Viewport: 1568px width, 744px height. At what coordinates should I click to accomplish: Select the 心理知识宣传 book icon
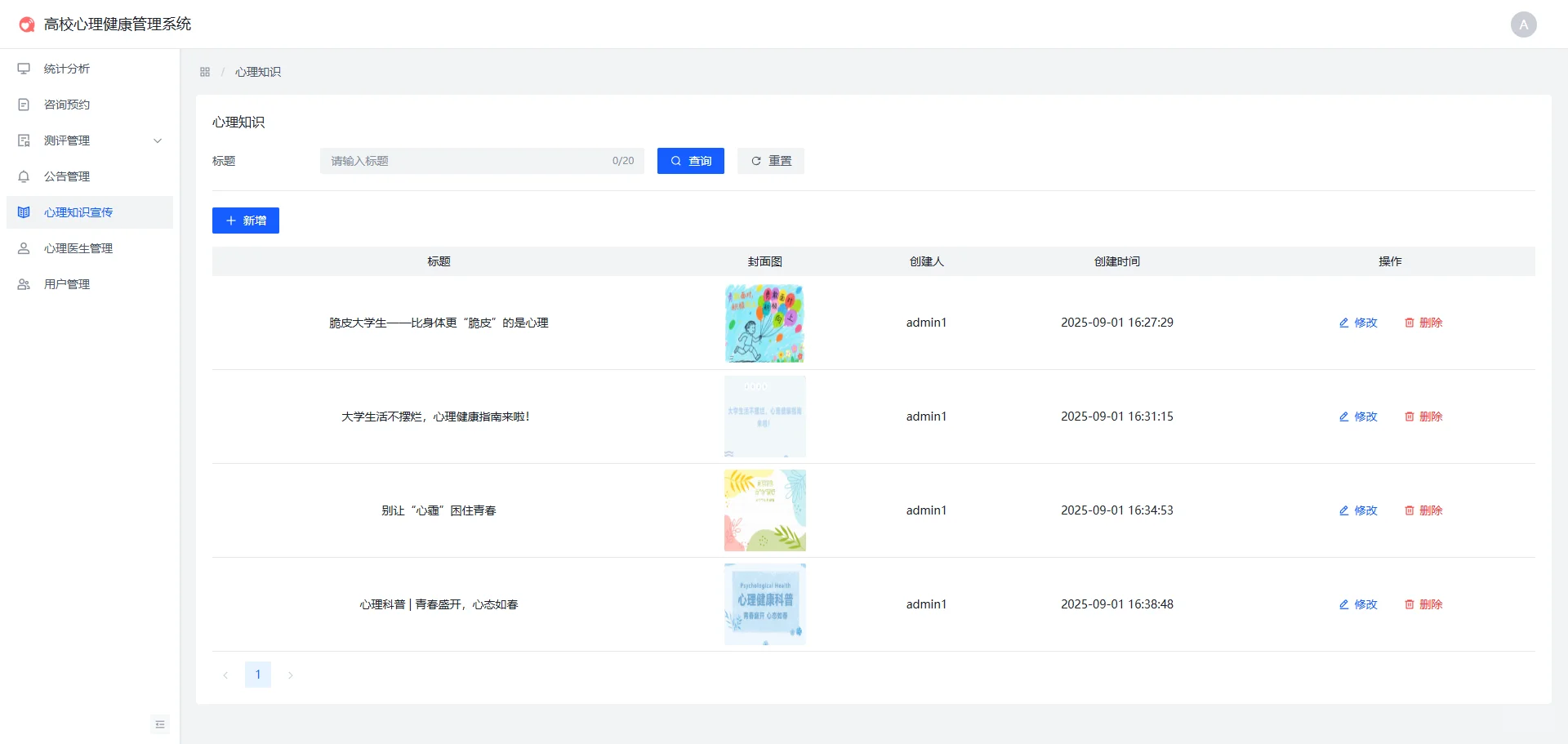point(24,212)
